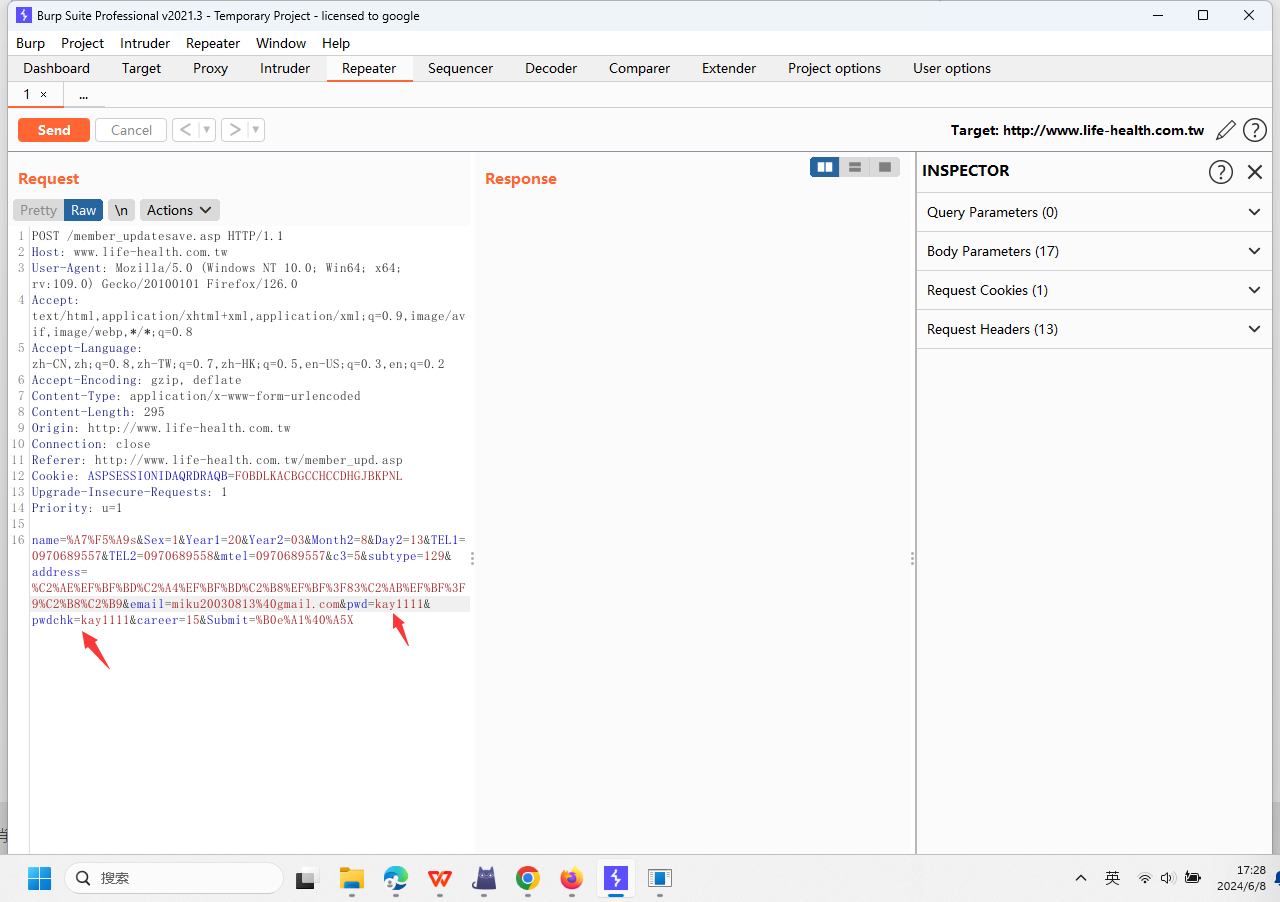Switch to the Extender tab
Screen dimensions: 1280x902
[729, 68]
